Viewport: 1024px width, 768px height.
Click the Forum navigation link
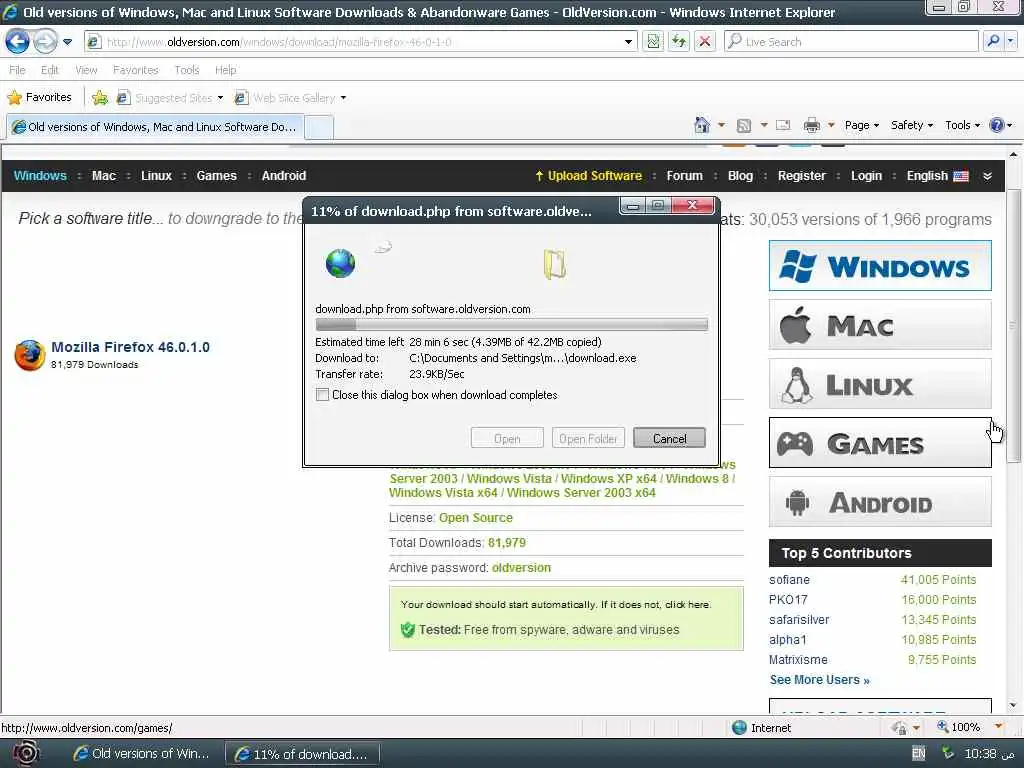(x=684, y=176)
